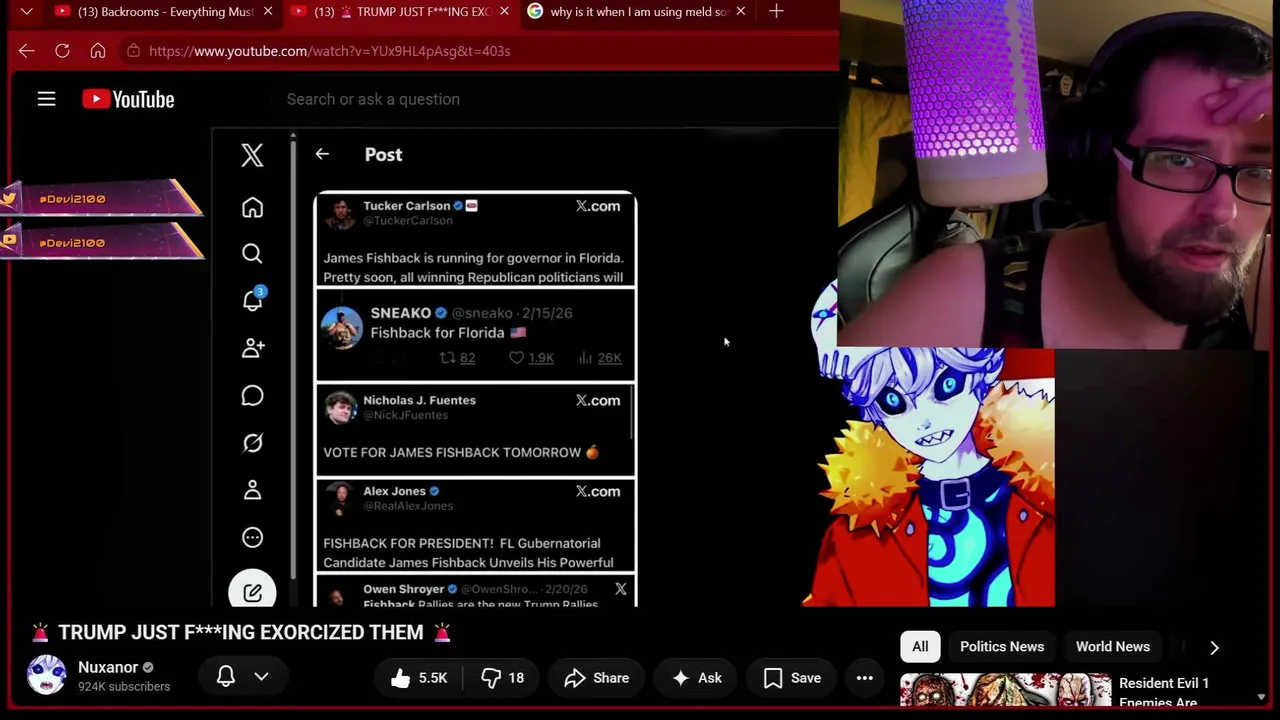This screenshot has height=720, width=1280.
Task: Click the Ask button
Action: pos(697,678)
